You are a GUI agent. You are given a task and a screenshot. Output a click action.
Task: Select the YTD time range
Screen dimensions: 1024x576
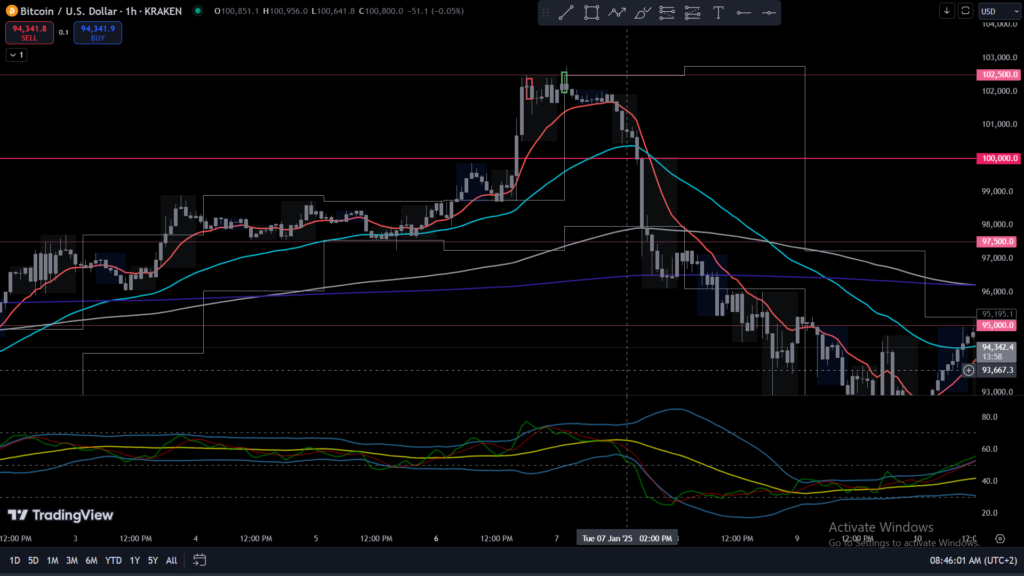click(x=112, y=560)
